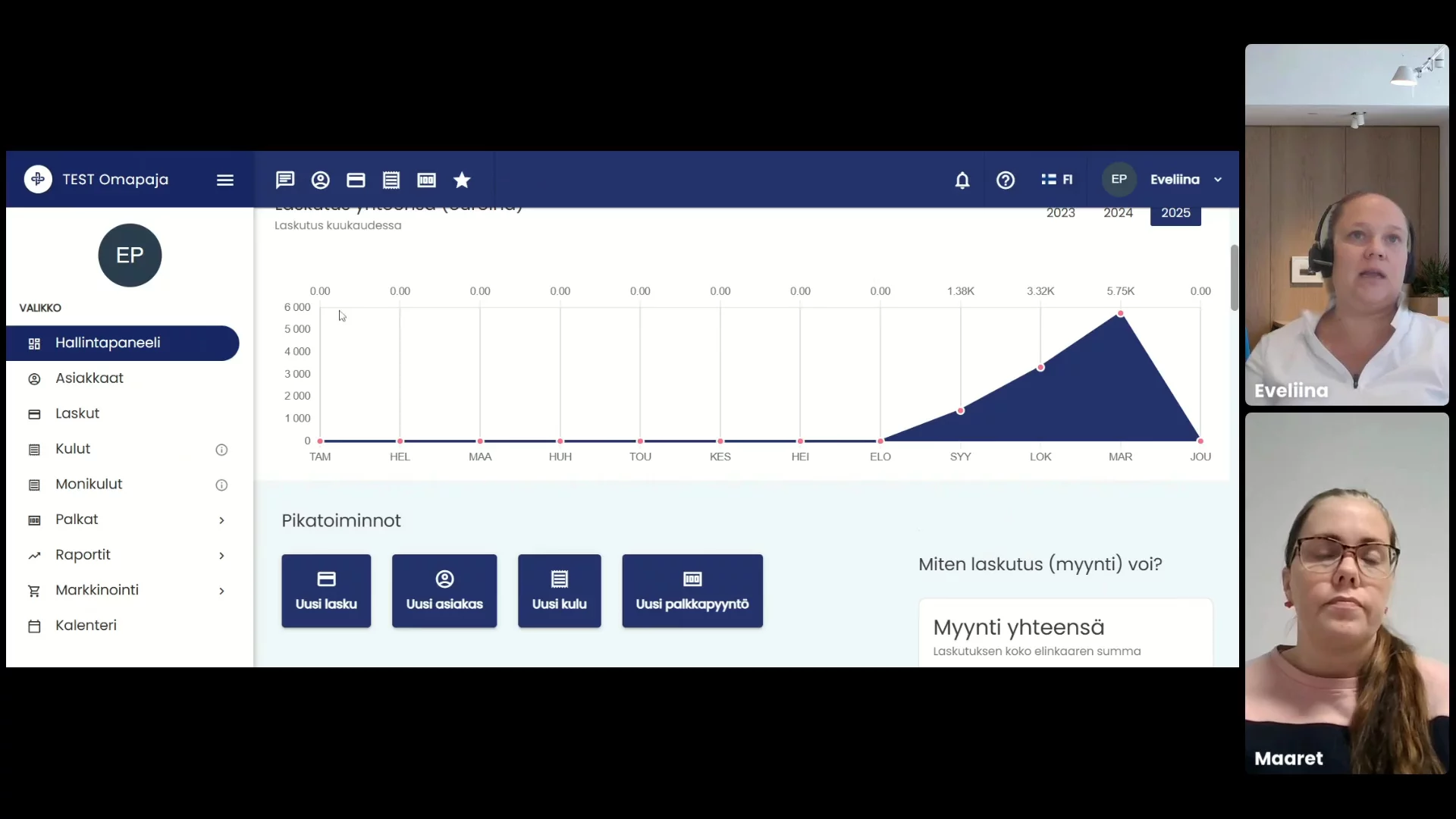Open the help question mark icon
Screen dimensions: 1456x819
pyautogui.click(x=1006, y=180)
